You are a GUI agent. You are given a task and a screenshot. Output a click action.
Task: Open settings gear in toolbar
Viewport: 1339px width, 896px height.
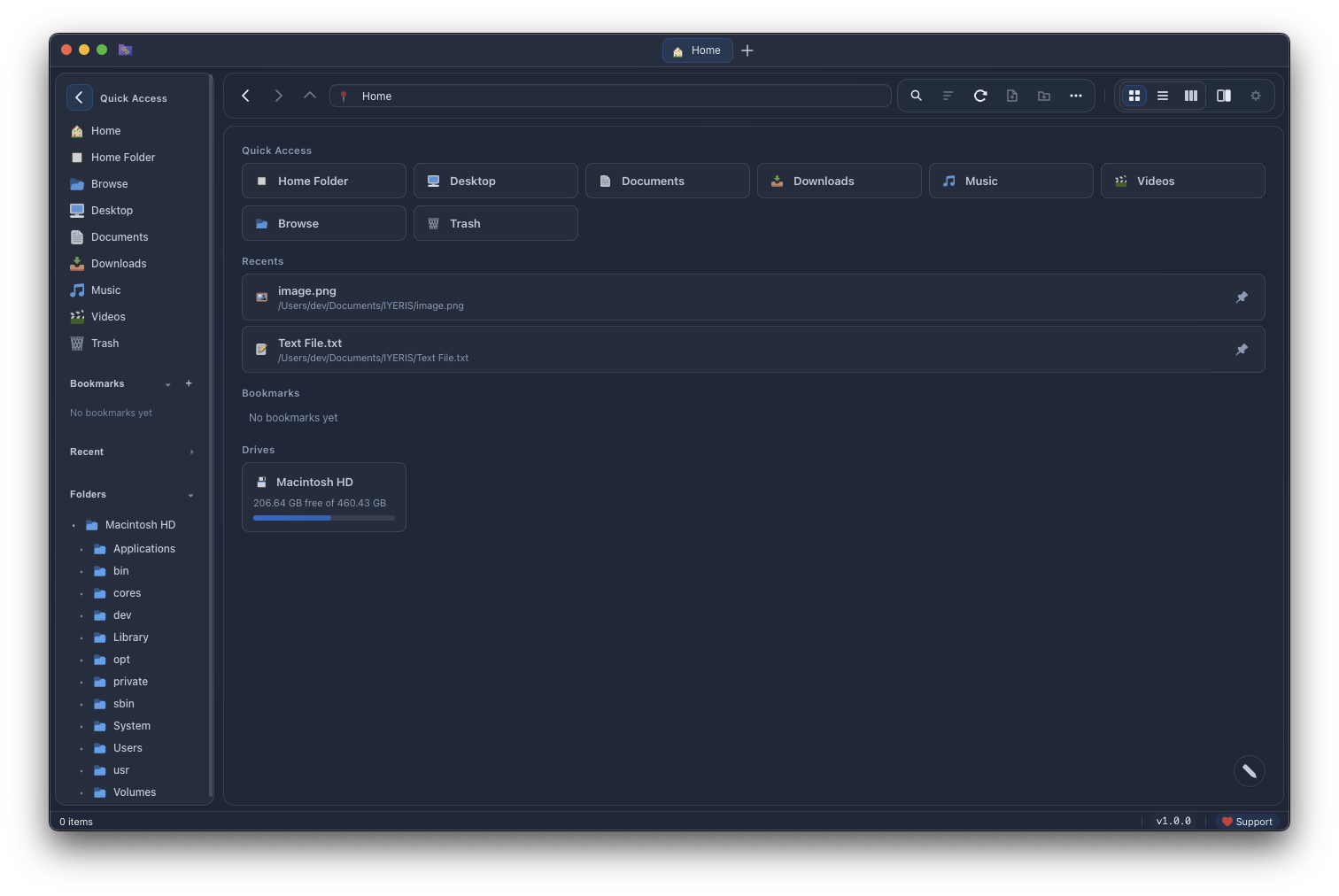click(1256, 96)
